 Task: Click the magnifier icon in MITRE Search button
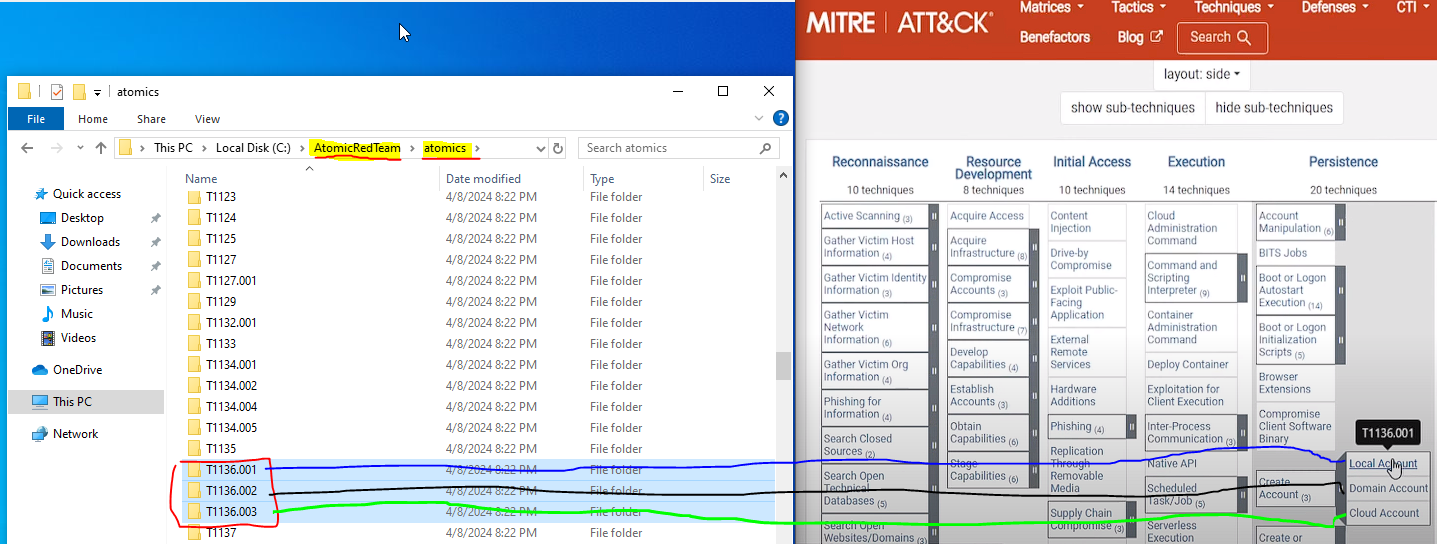pos(1244,38)
